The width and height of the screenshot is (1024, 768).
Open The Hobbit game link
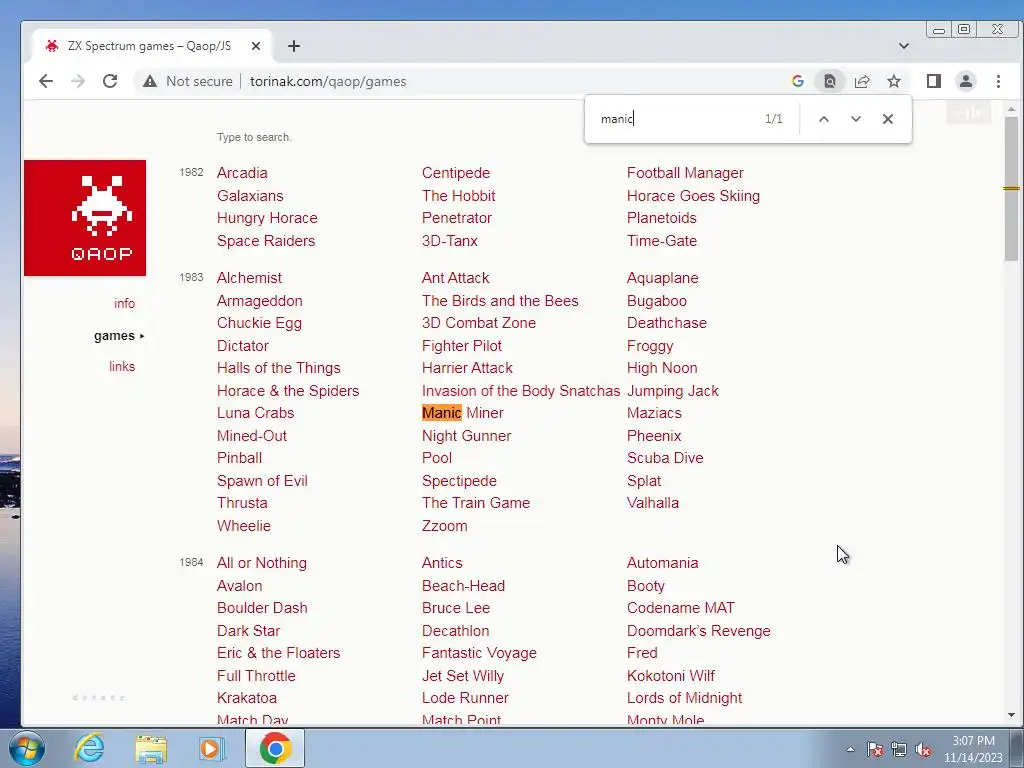coord(458,196)
